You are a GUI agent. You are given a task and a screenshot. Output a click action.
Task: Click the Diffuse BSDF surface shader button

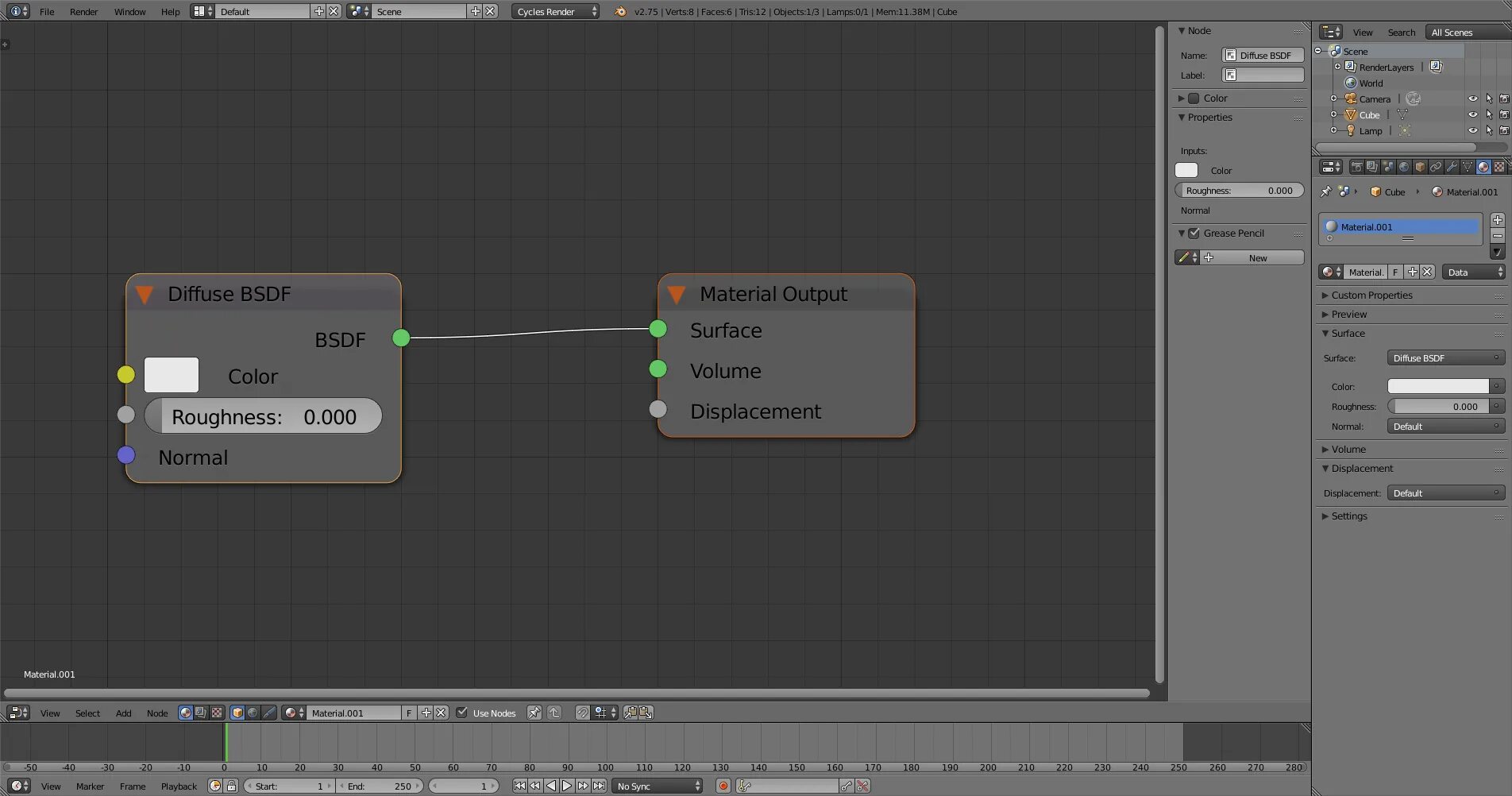[x=1446, y=357]
